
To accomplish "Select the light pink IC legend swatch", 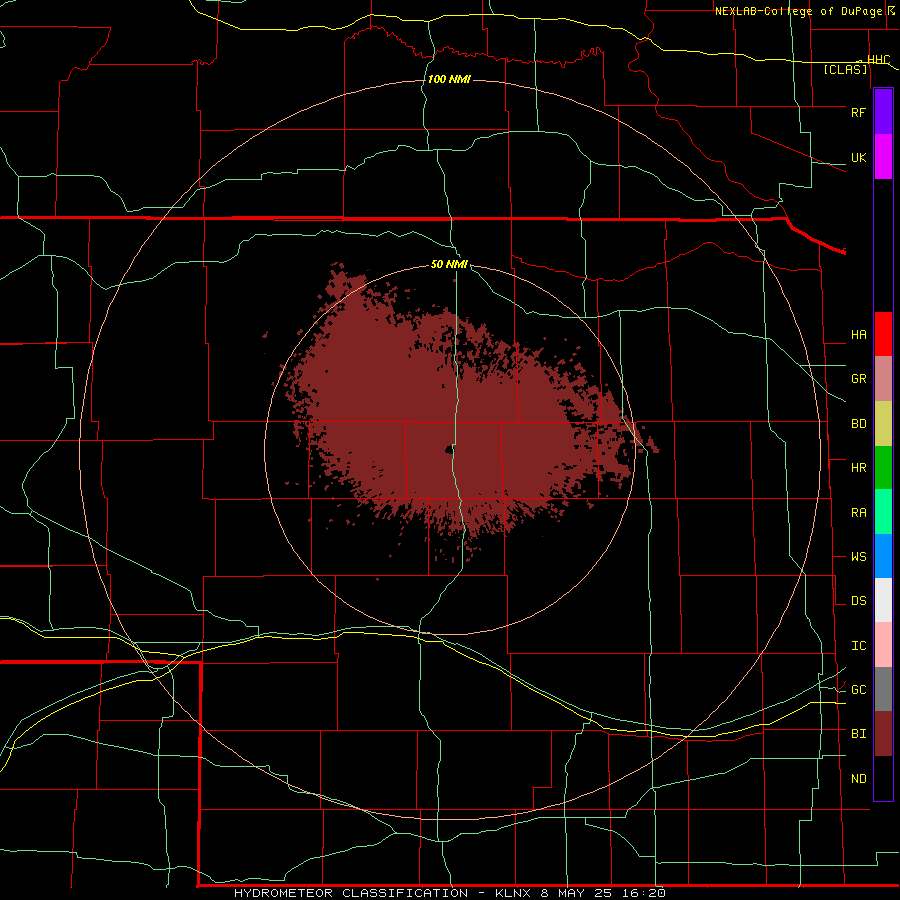I will point(883,645).
